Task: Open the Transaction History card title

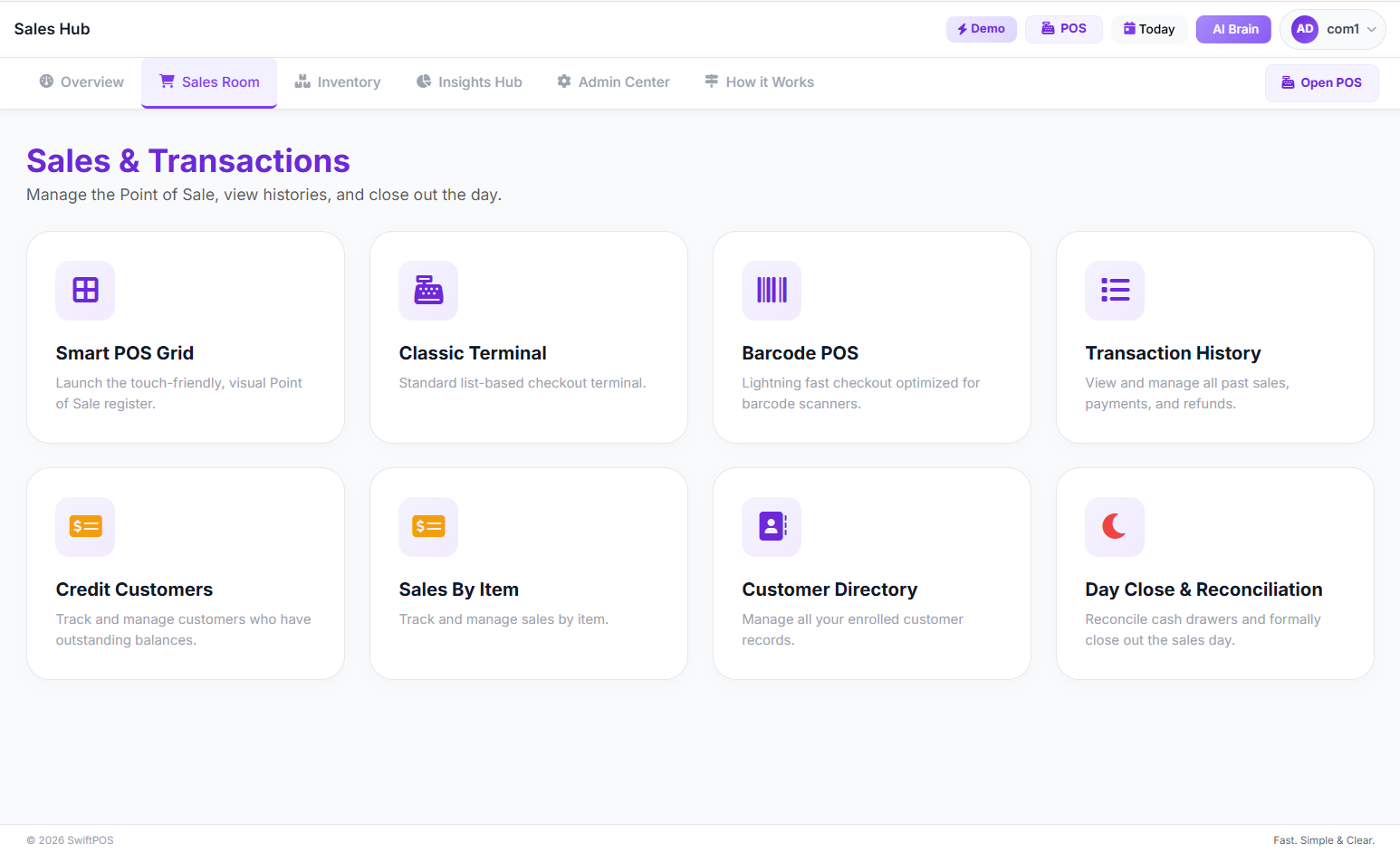Action: (1173, 353)
